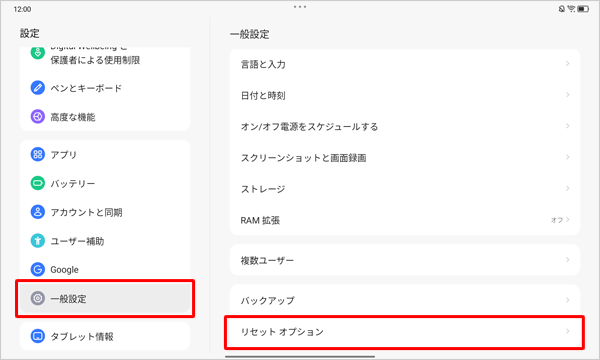This screenshot has width=600, height=360.
Task: Open タブレット情報 in sidebar
Action: click(105, 336)
